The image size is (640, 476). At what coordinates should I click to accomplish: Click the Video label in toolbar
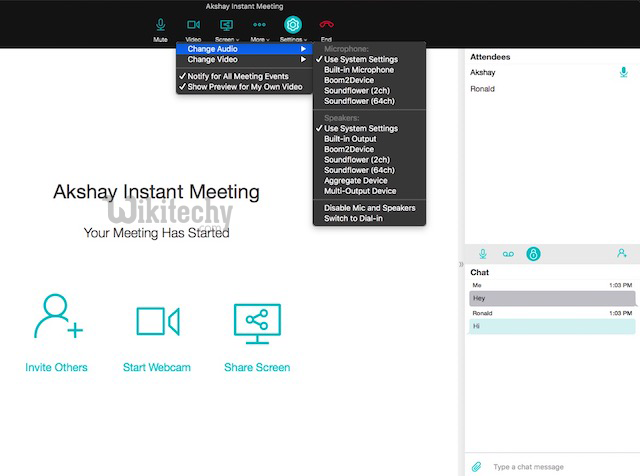193,40
